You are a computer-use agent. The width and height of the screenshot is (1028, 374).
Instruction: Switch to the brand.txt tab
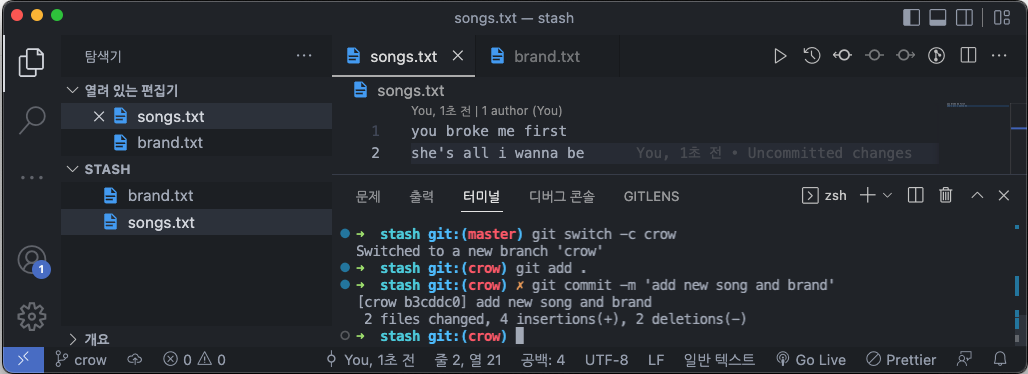(547, 56)
